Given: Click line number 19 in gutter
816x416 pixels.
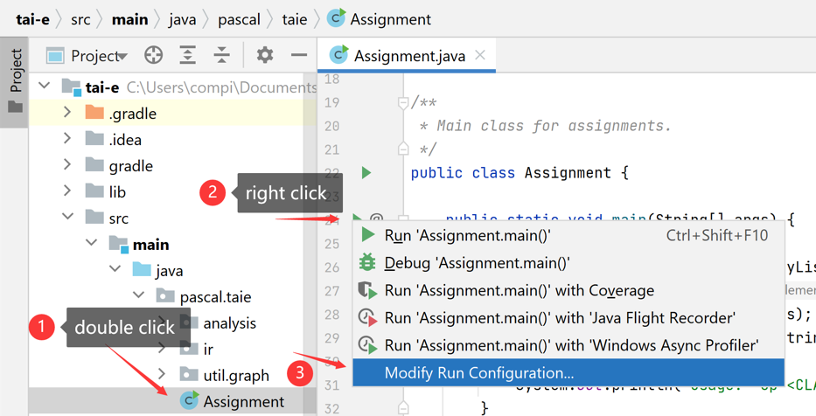Looking at the screenshot, I should tap(332, 102).
